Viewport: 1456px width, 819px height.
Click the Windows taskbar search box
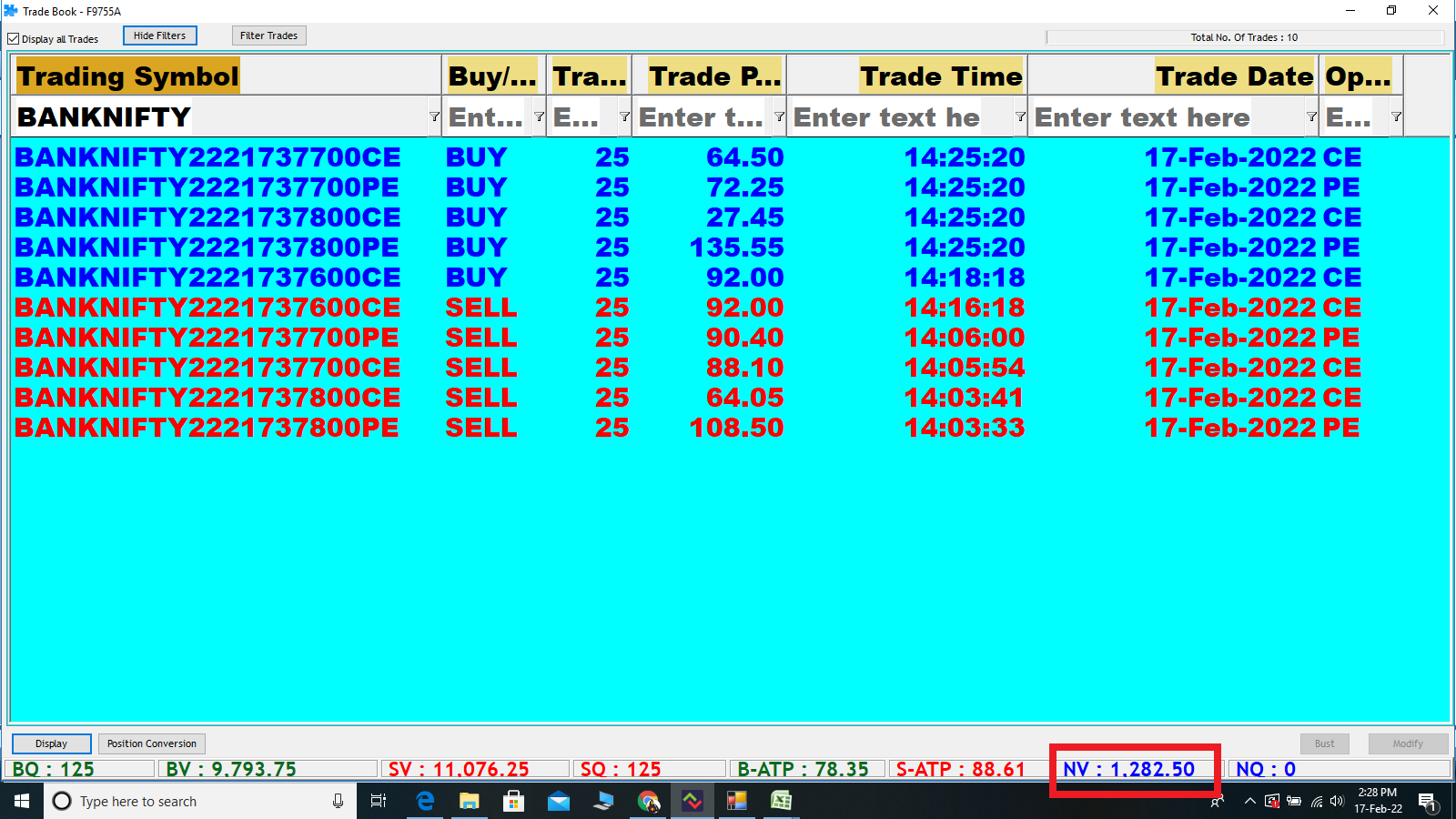point(200,801)
